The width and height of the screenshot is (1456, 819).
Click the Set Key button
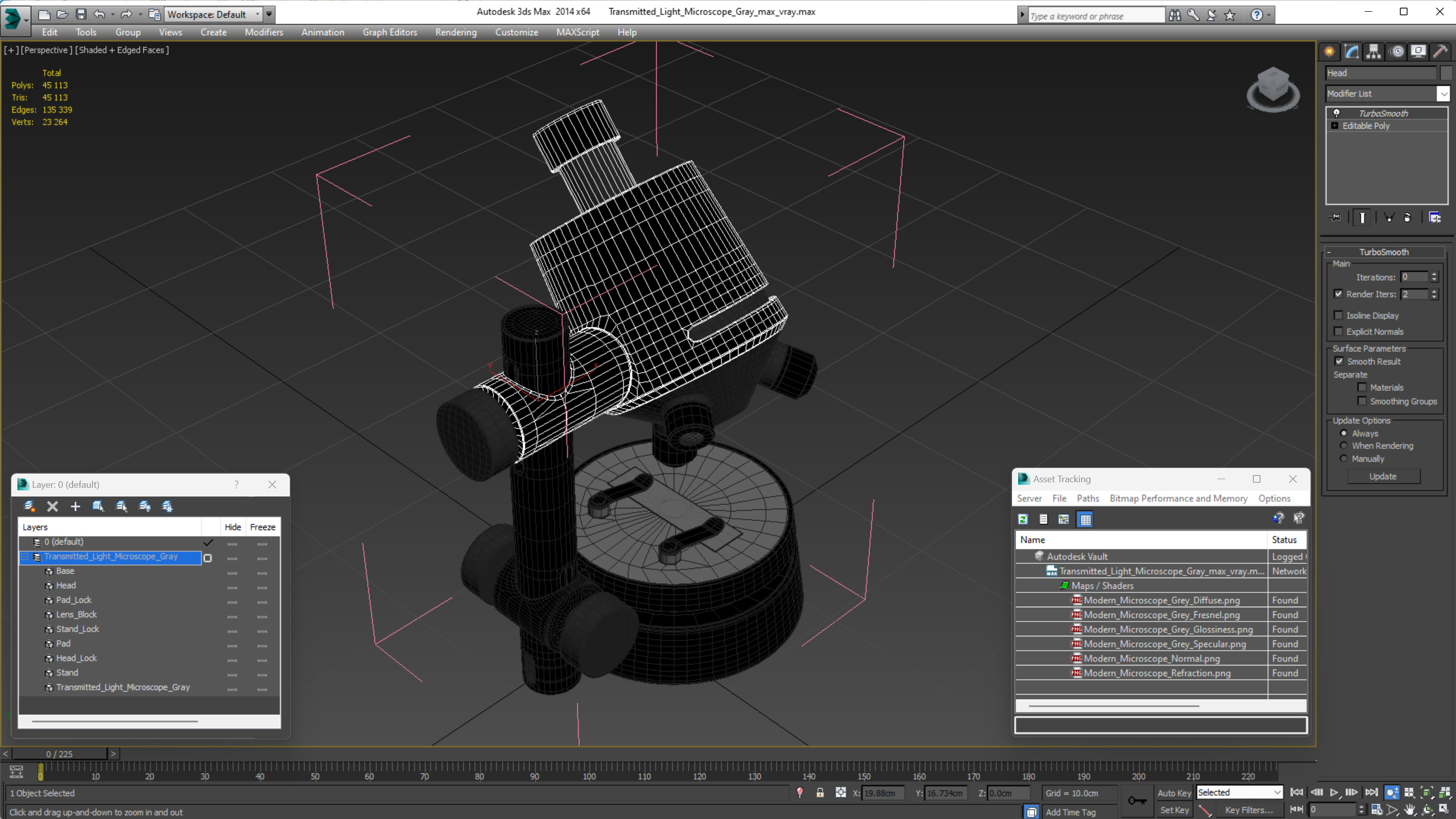pos(1174,810)
